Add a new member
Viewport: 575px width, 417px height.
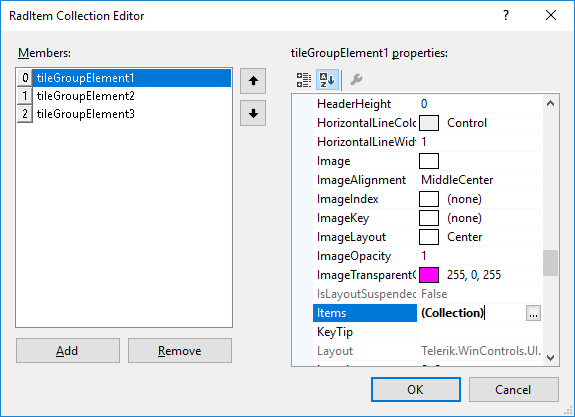click(x=68, y=351)
